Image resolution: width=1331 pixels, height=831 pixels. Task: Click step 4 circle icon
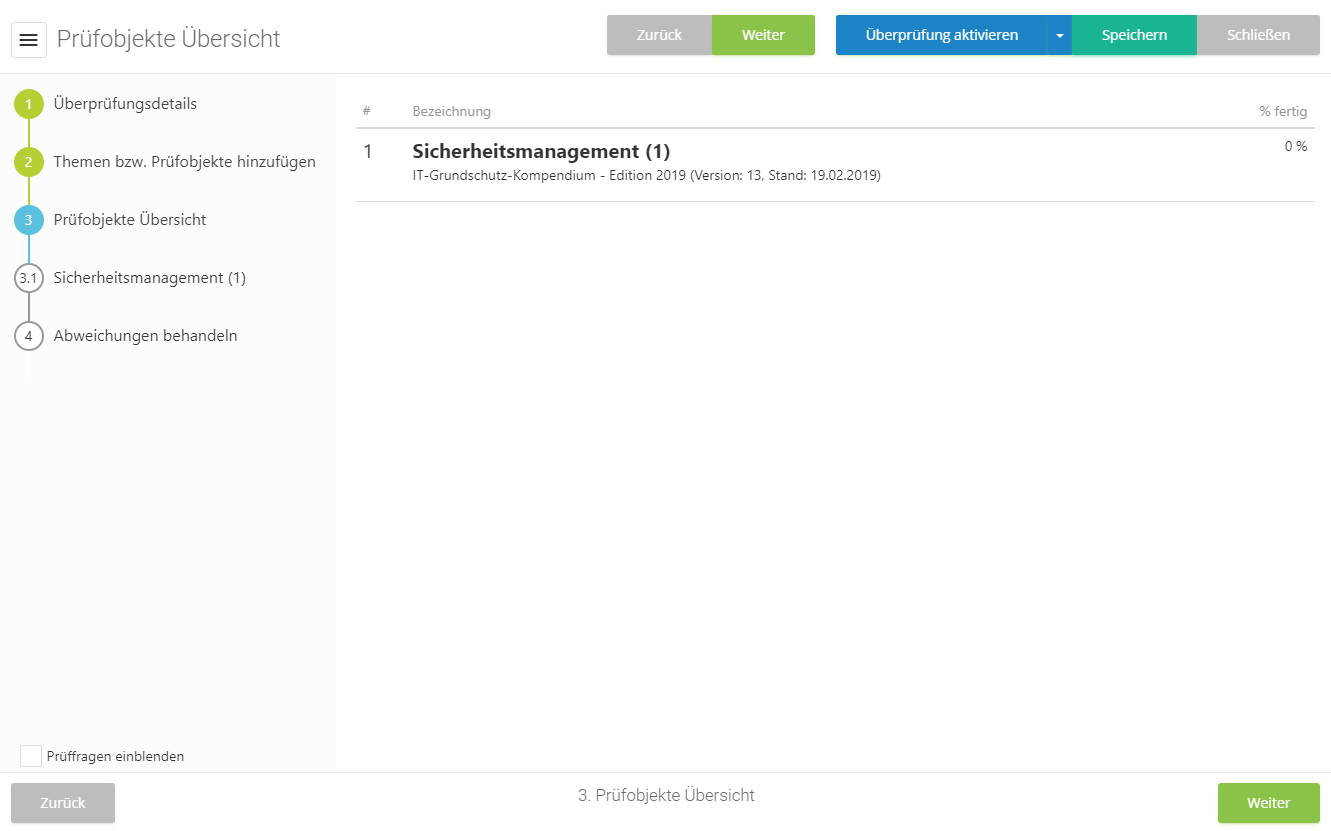point(29,336)
